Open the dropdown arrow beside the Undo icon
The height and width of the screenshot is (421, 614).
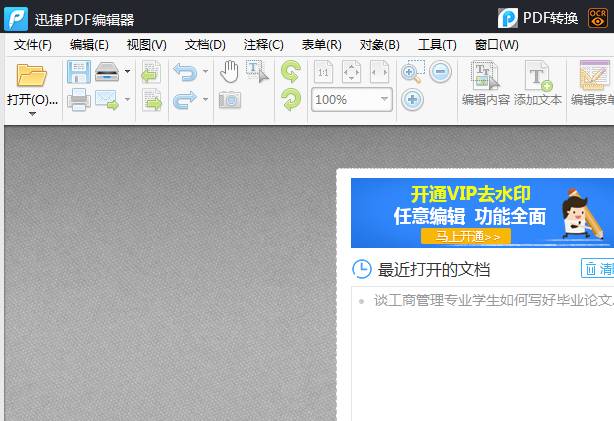pos(205,72)
